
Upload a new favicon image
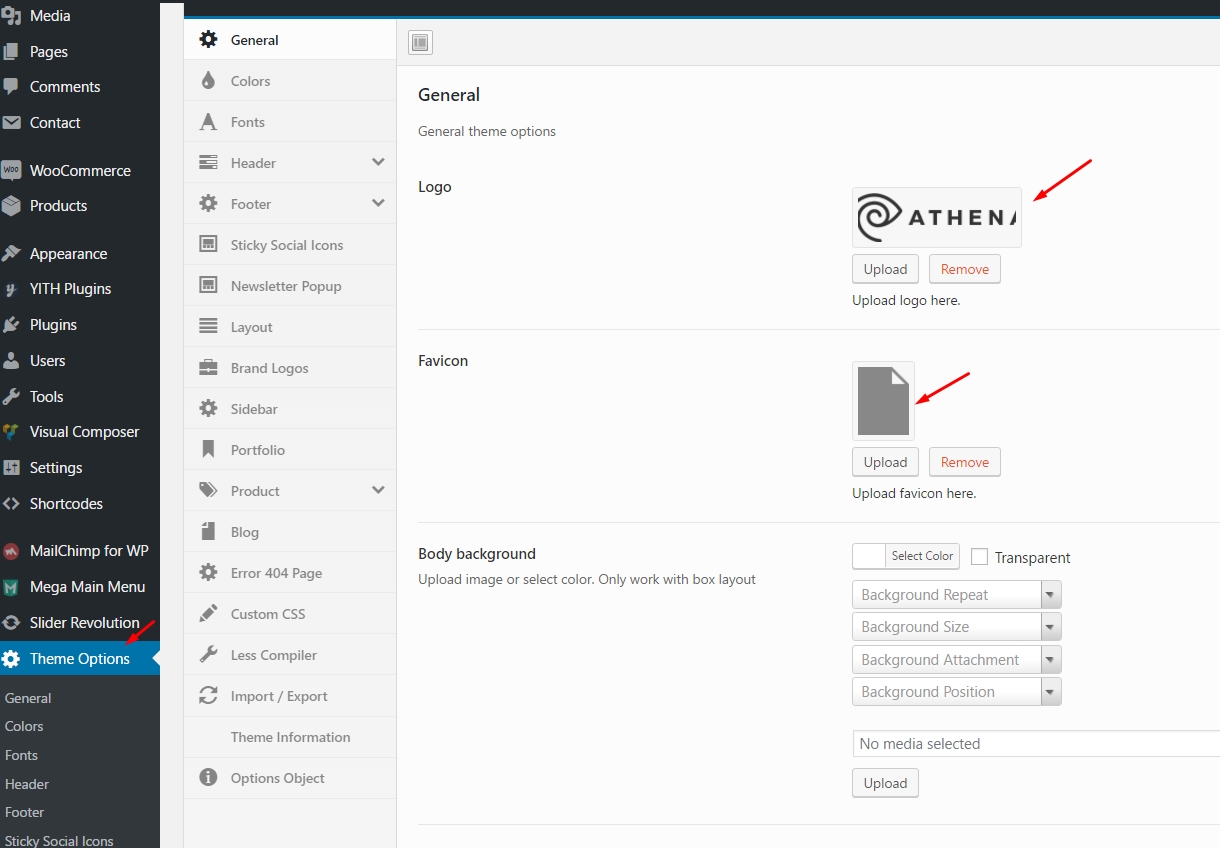click(x=884, y=461)
